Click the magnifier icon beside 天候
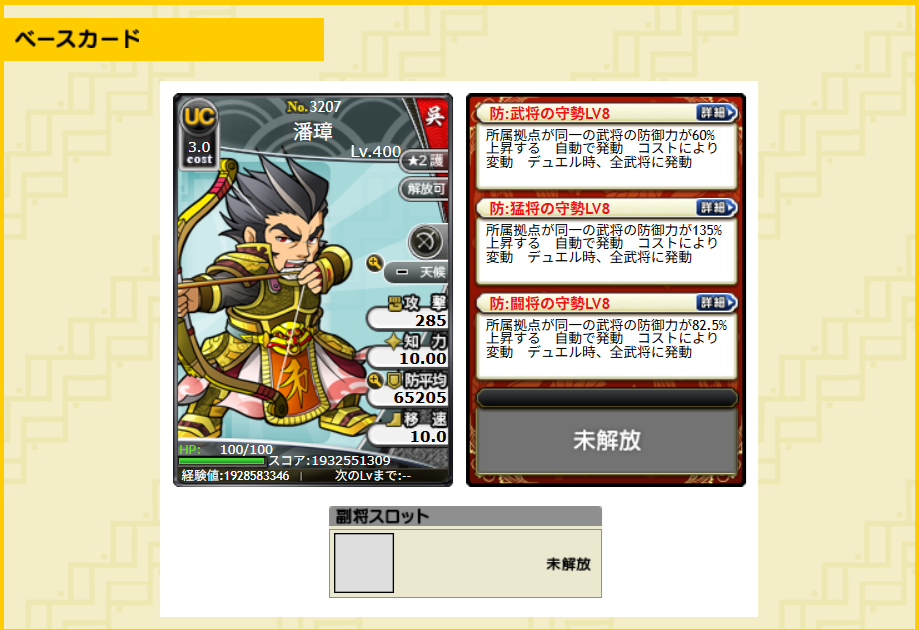Screen dimensions: 919x630 [x=375, y=263]
